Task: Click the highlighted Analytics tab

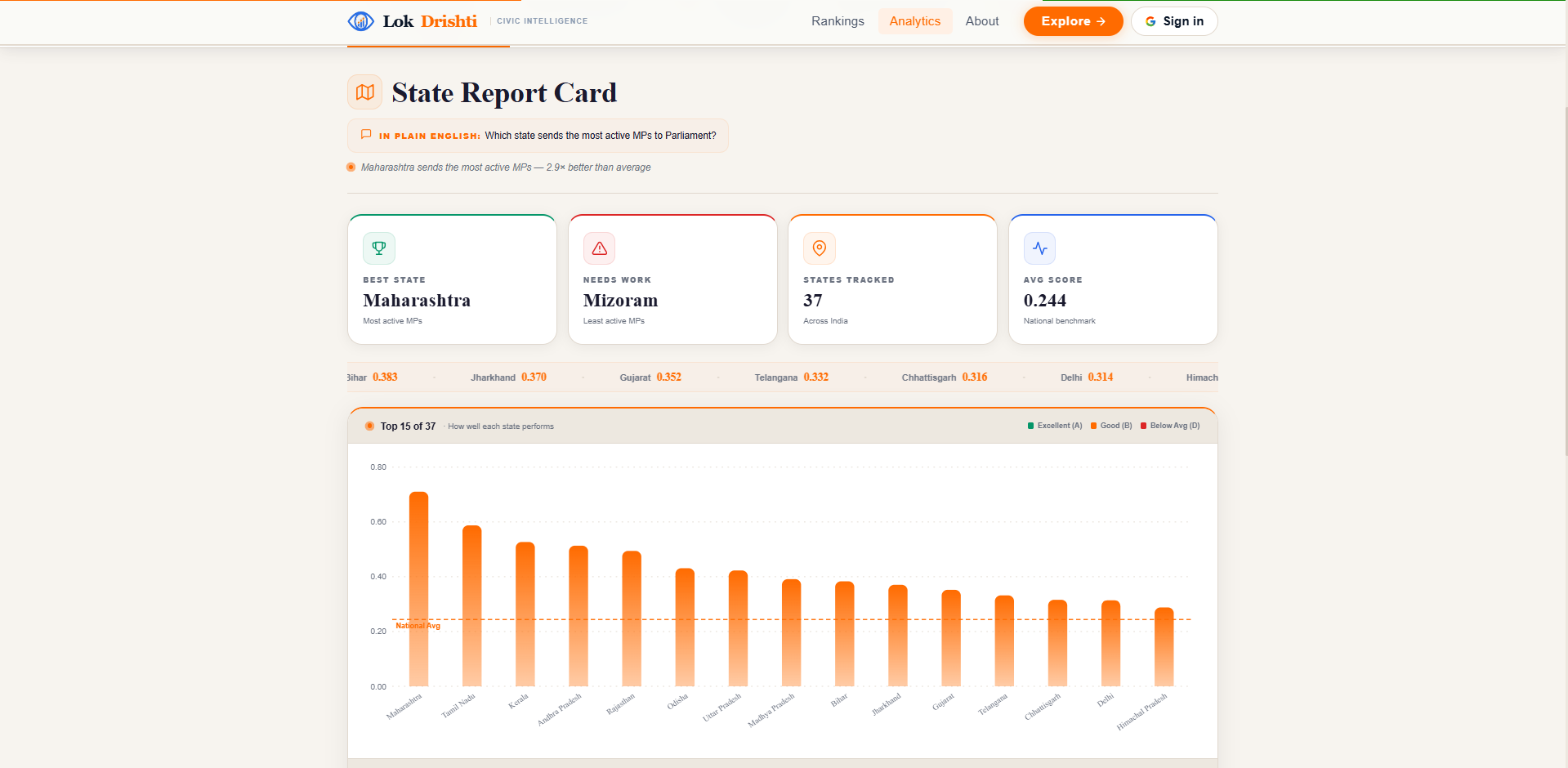Action: point(915,21)
